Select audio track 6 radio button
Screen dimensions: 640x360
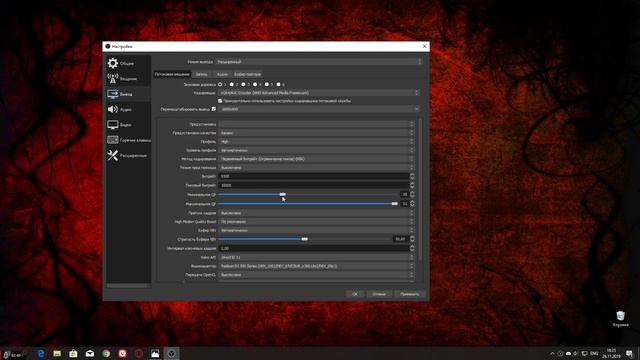point(278,84)
